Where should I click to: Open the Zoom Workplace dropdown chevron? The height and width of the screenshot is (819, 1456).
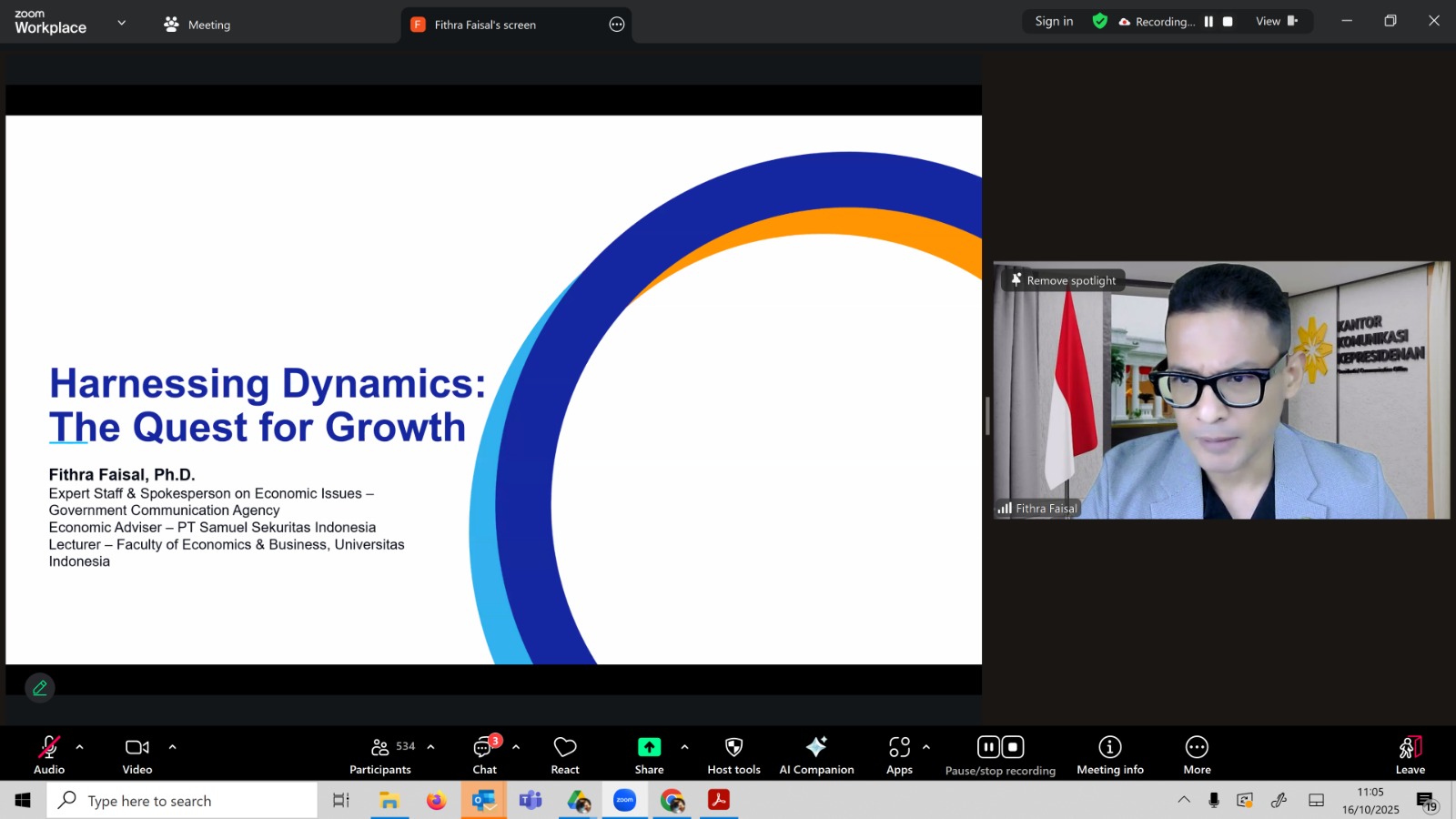point(122,23)
